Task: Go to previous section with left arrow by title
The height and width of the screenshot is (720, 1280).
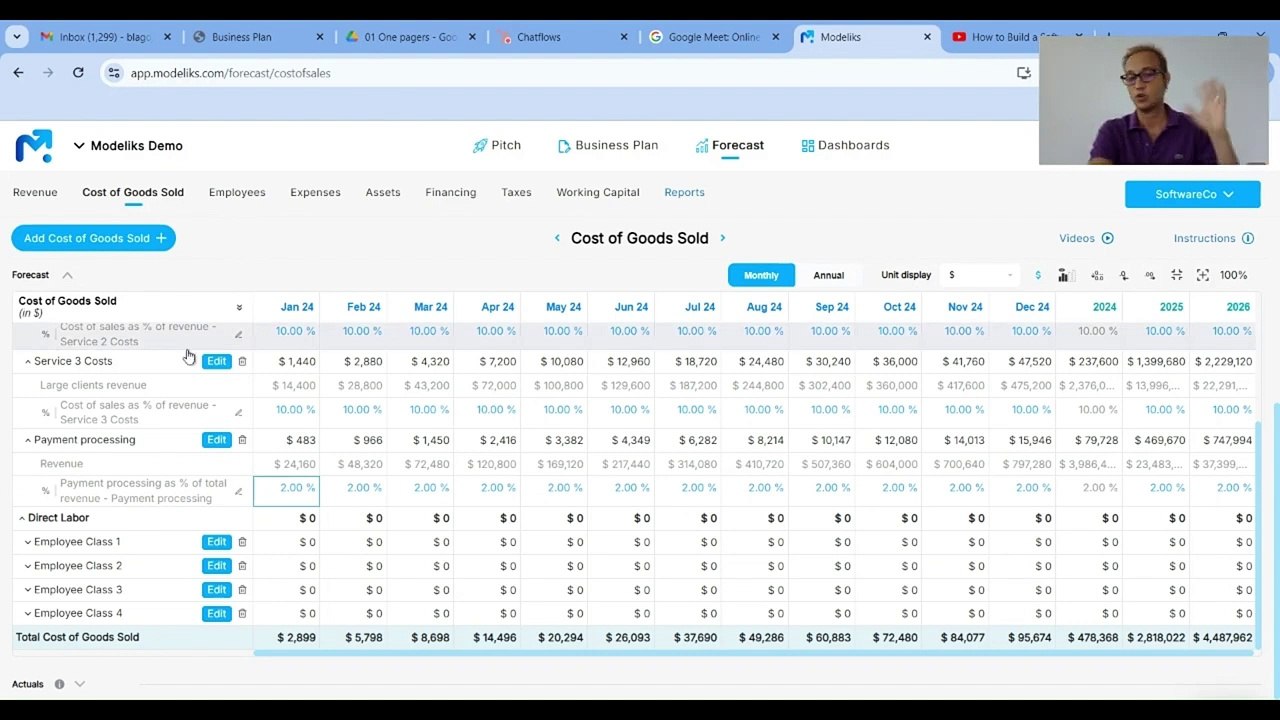Action: (557, 238)
